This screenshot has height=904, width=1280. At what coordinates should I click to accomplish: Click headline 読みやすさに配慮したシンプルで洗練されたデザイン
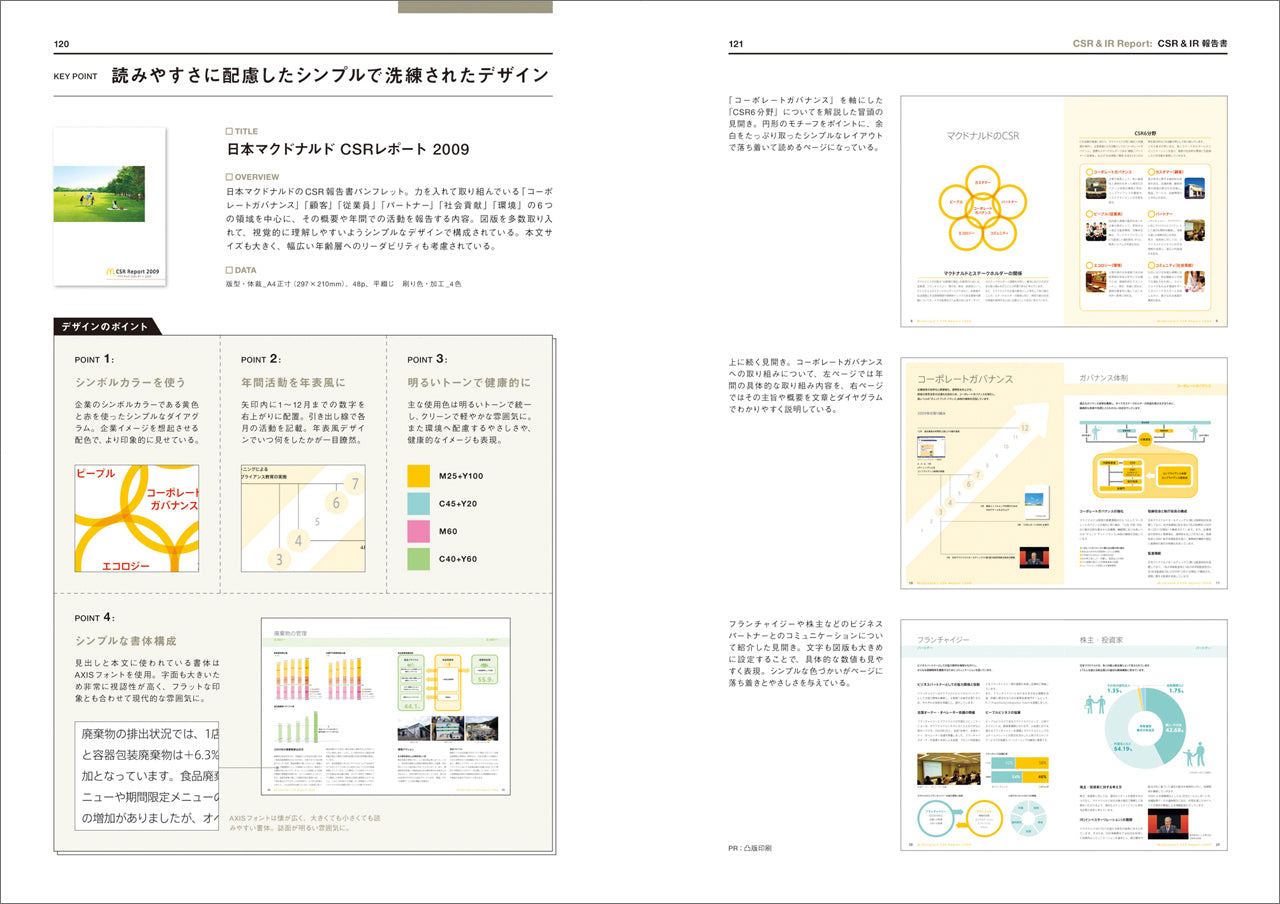tap(331, 75)
